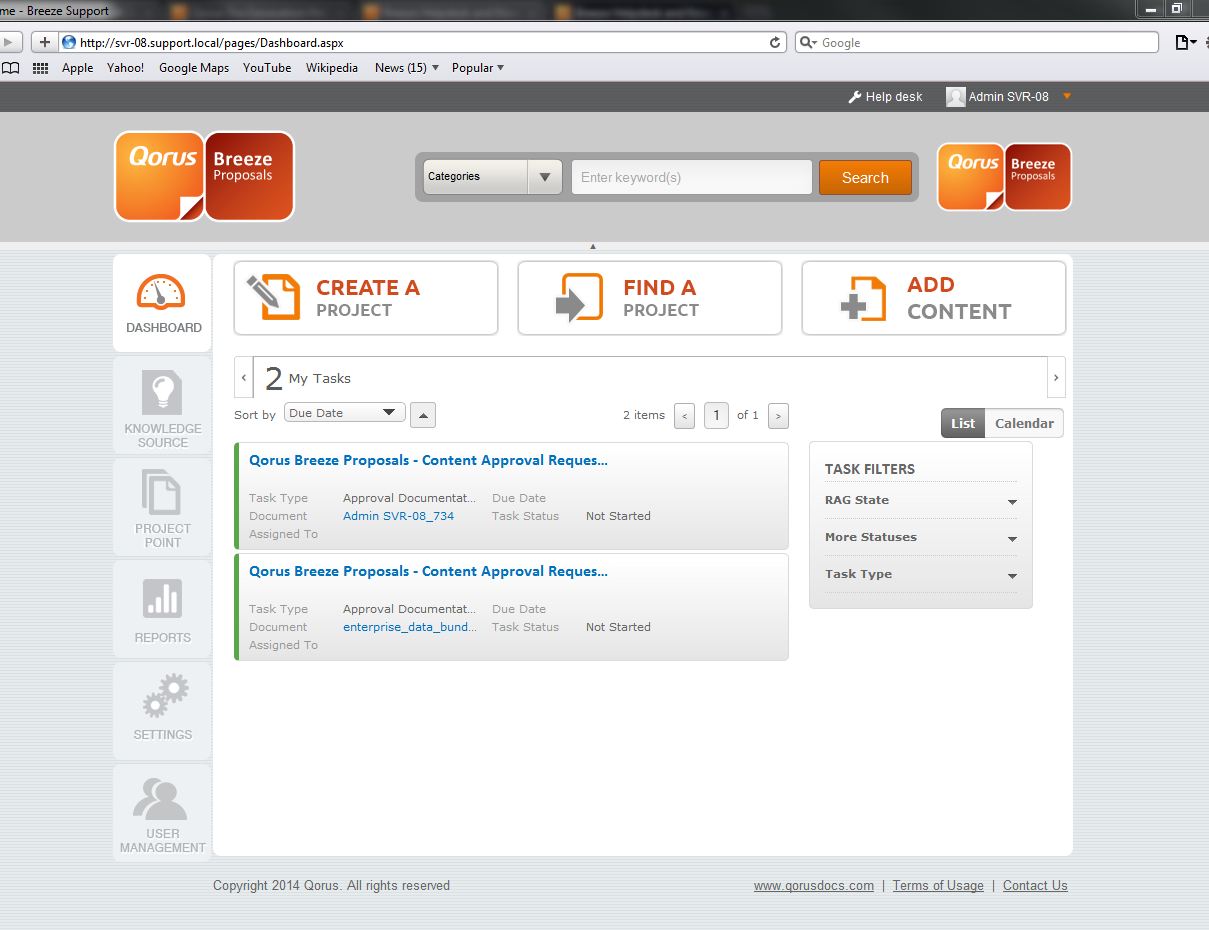Open the Knowledge Source section

(x=163, y=405)
